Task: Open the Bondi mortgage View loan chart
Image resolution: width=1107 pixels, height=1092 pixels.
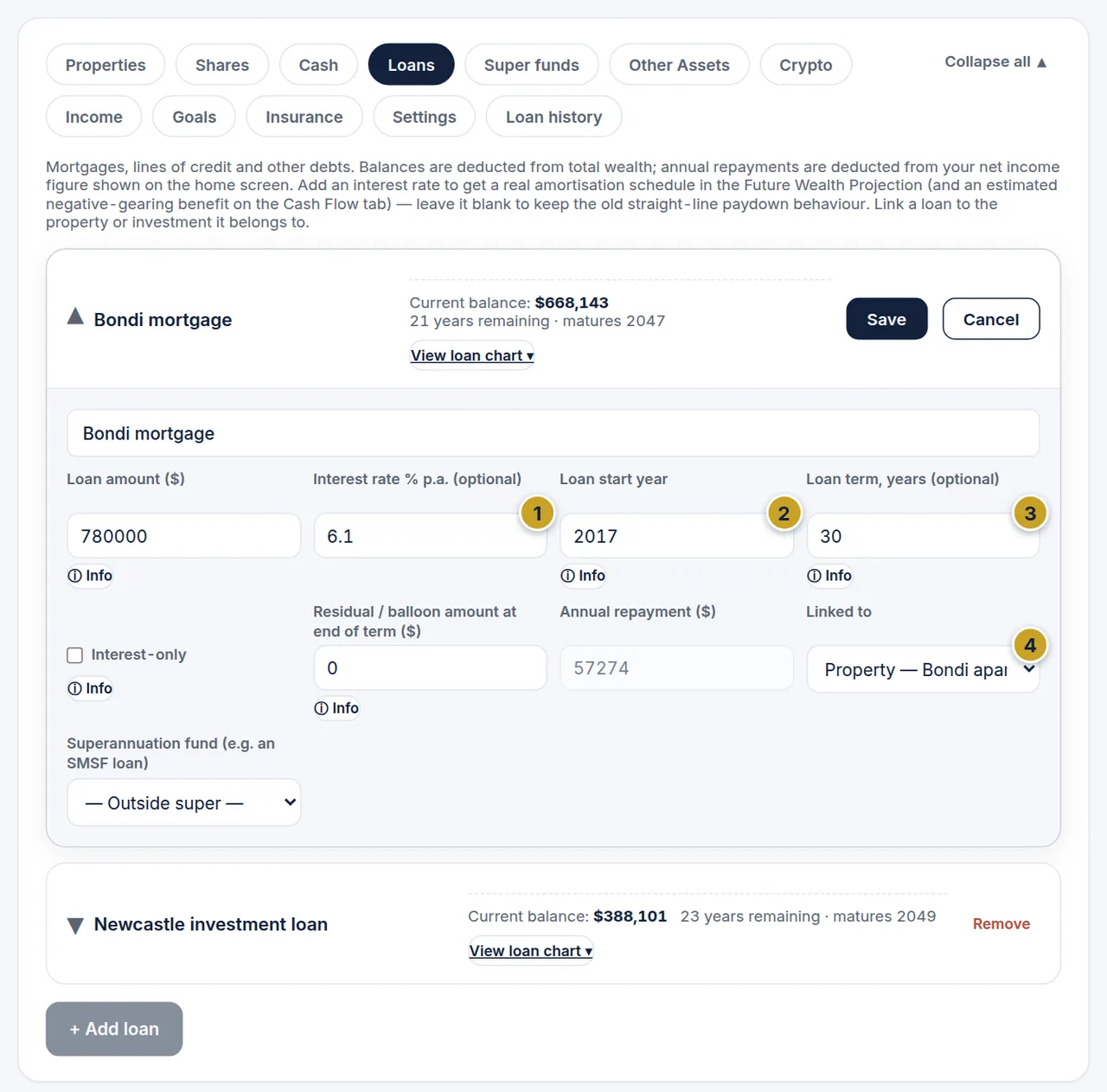Action: point(472,355)
